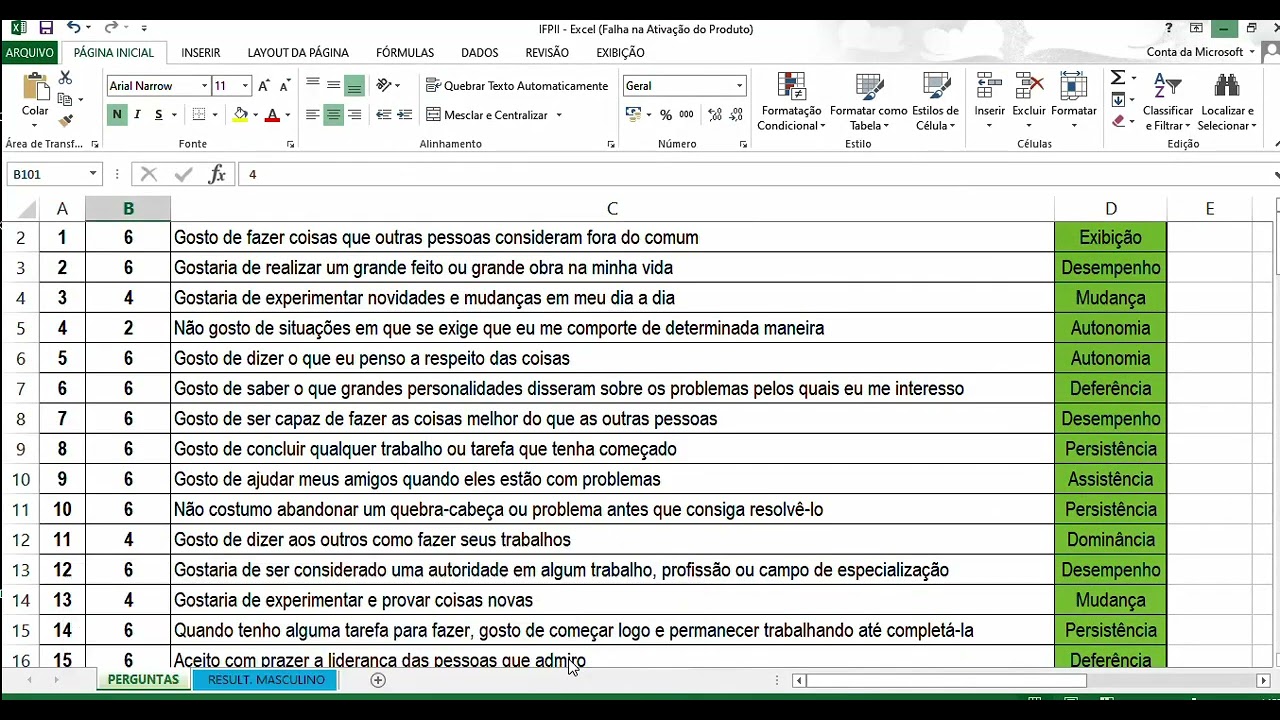Toggle underline (S) formatting

coord(158,115)
